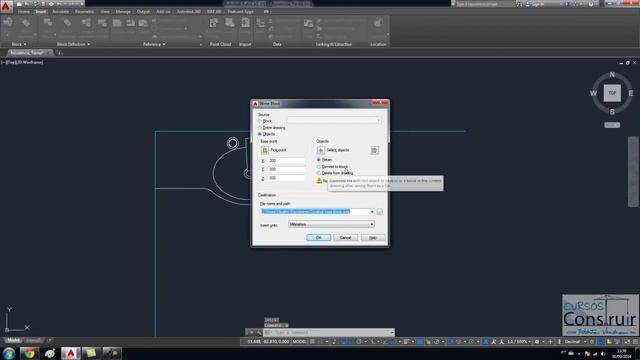
Task: Click the navigation bar on right edge
Action: pyautogui.click(x=633, y=171)
